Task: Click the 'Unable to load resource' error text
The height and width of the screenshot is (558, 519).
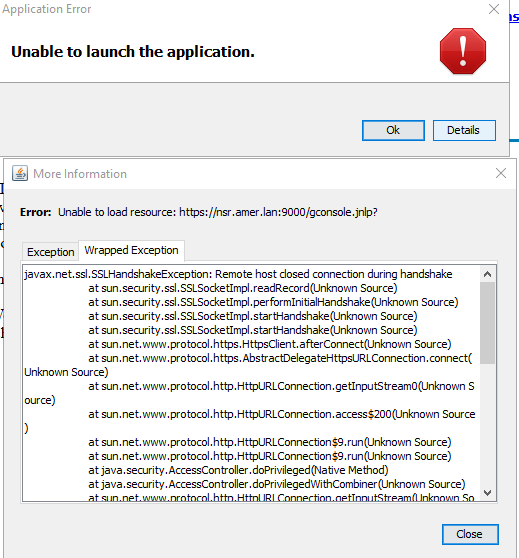Action: tap(217, 212)
